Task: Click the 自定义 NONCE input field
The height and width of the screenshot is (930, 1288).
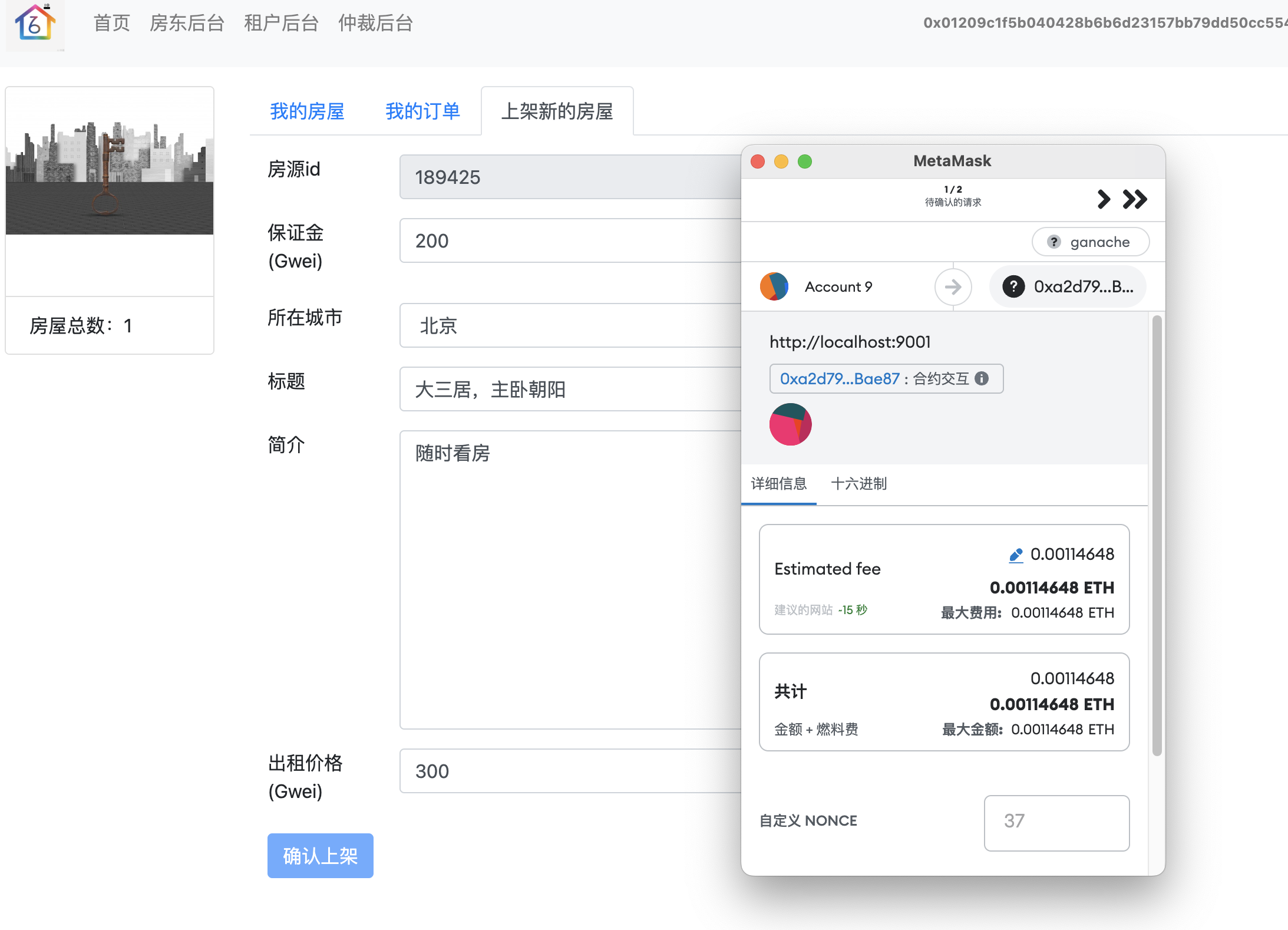Action: coord(1057,823)
